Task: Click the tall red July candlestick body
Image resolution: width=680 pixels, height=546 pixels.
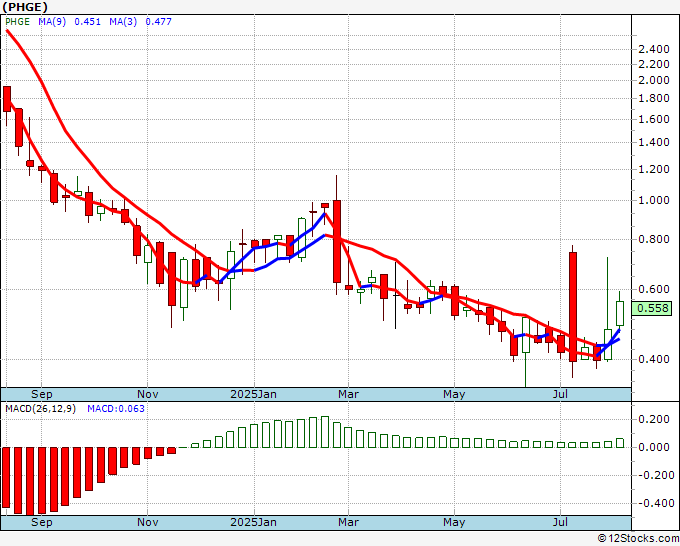Action: point(573,307)
